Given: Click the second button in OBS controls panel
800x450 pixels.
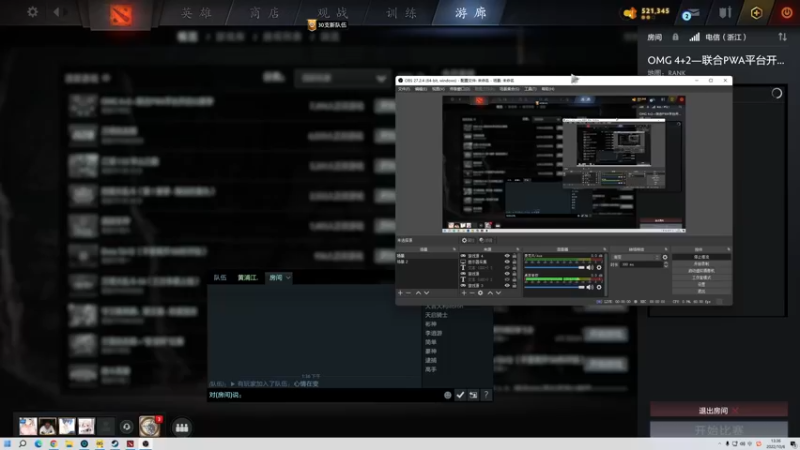Looking at the screenshot, I should pos(701,264).
